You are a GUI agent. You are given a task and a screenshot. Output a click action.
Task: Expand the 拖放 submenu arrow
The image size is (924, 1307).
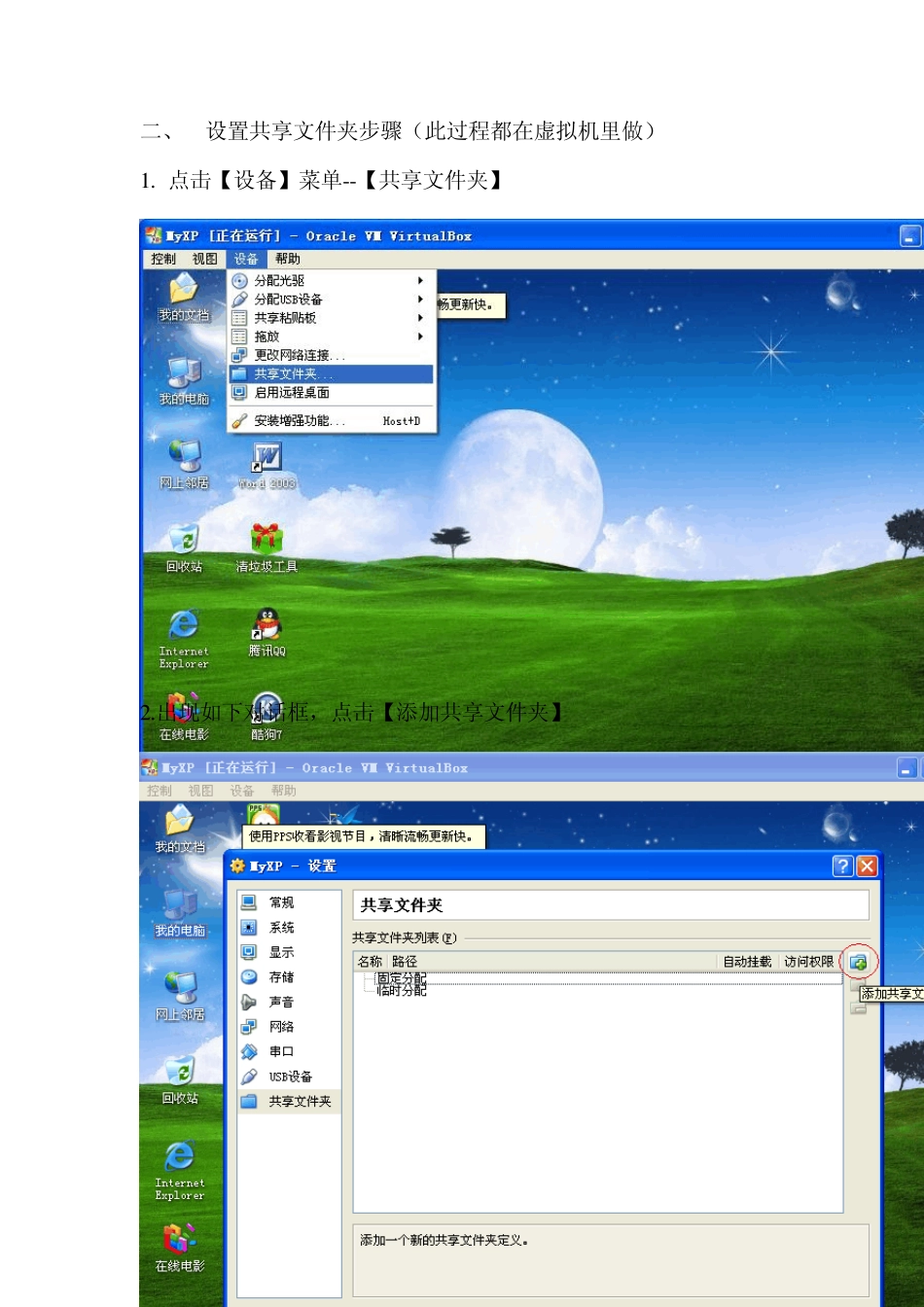[420, 336]
